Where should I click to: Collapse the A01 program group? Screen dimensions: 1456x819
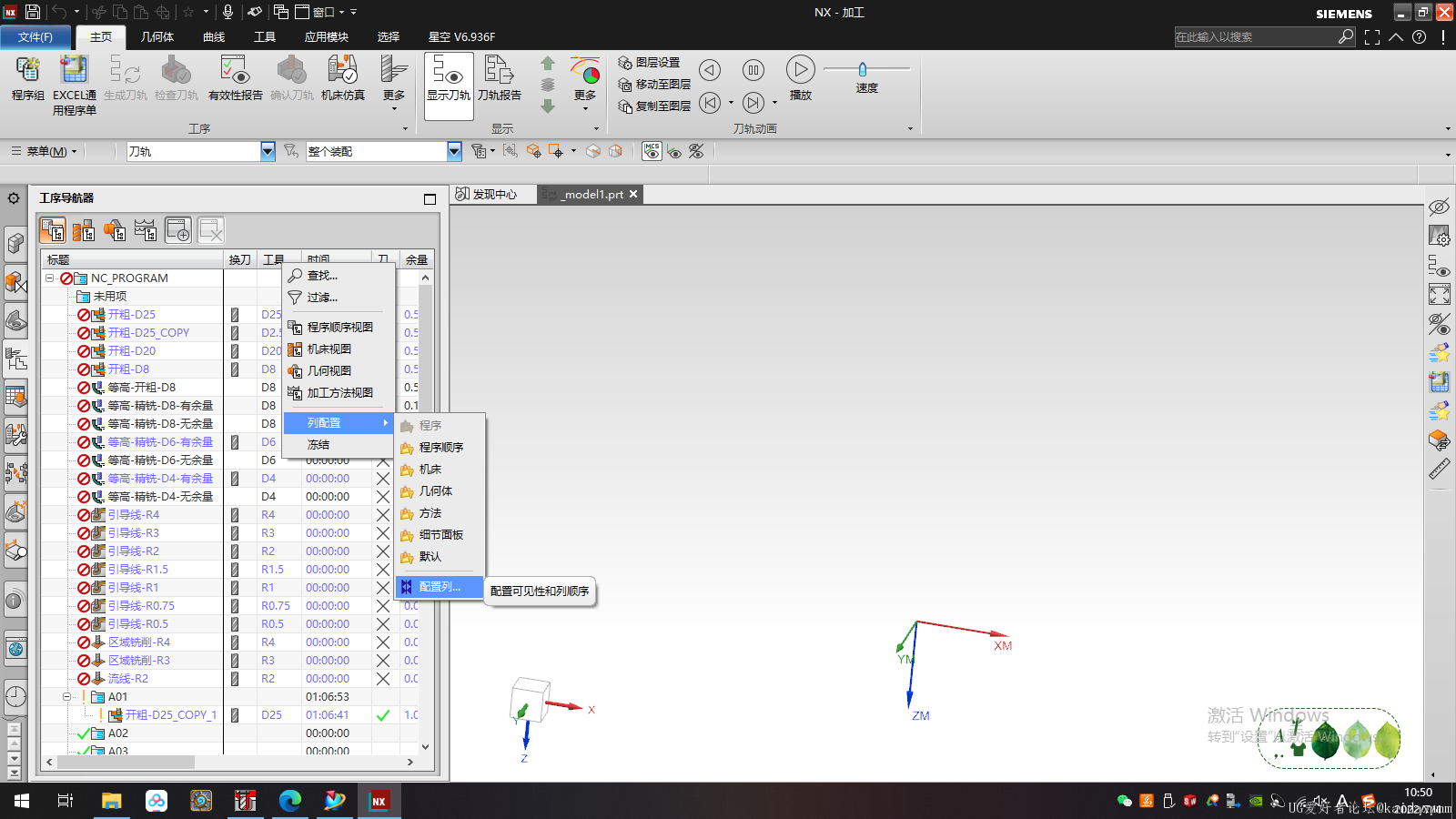click(x=66, y=697)
